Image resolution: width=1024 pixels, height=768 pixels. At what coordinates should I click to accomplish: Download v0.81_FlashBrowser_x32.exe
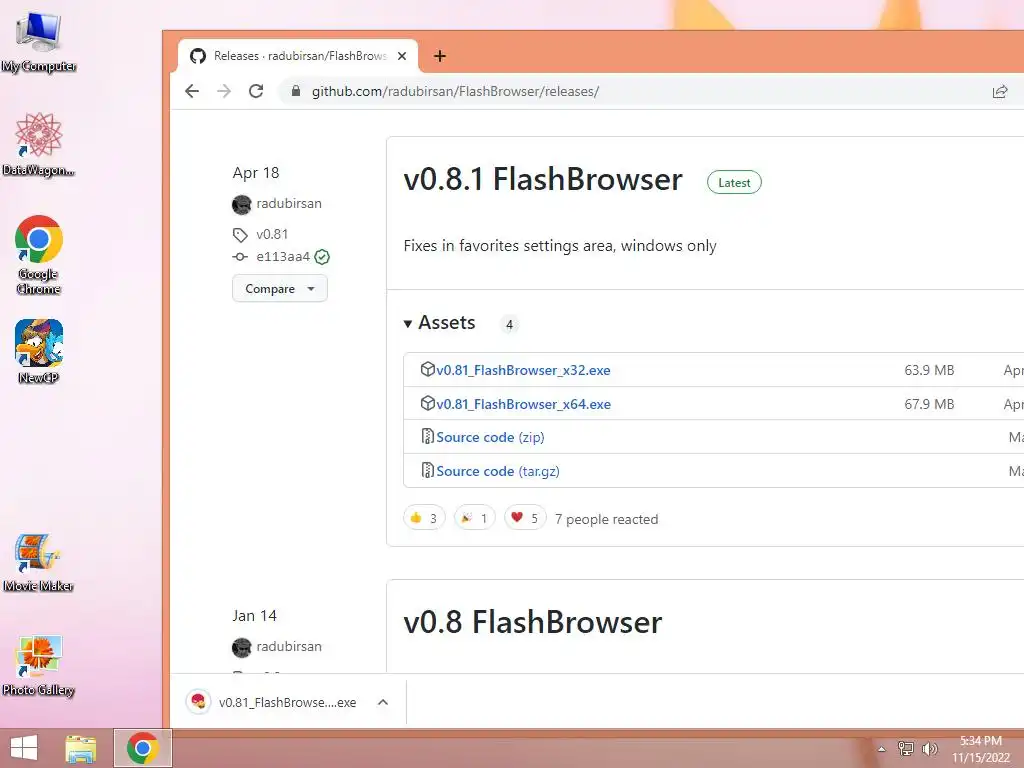coord(523,370)
